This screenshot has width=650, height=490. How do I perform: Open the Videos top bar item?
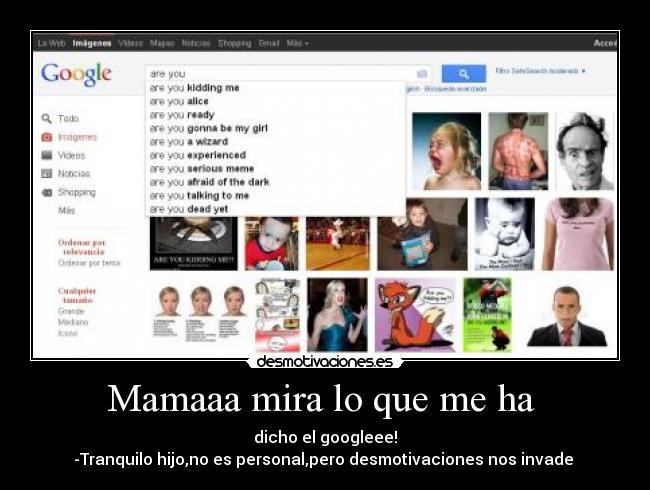pos(131,43)
